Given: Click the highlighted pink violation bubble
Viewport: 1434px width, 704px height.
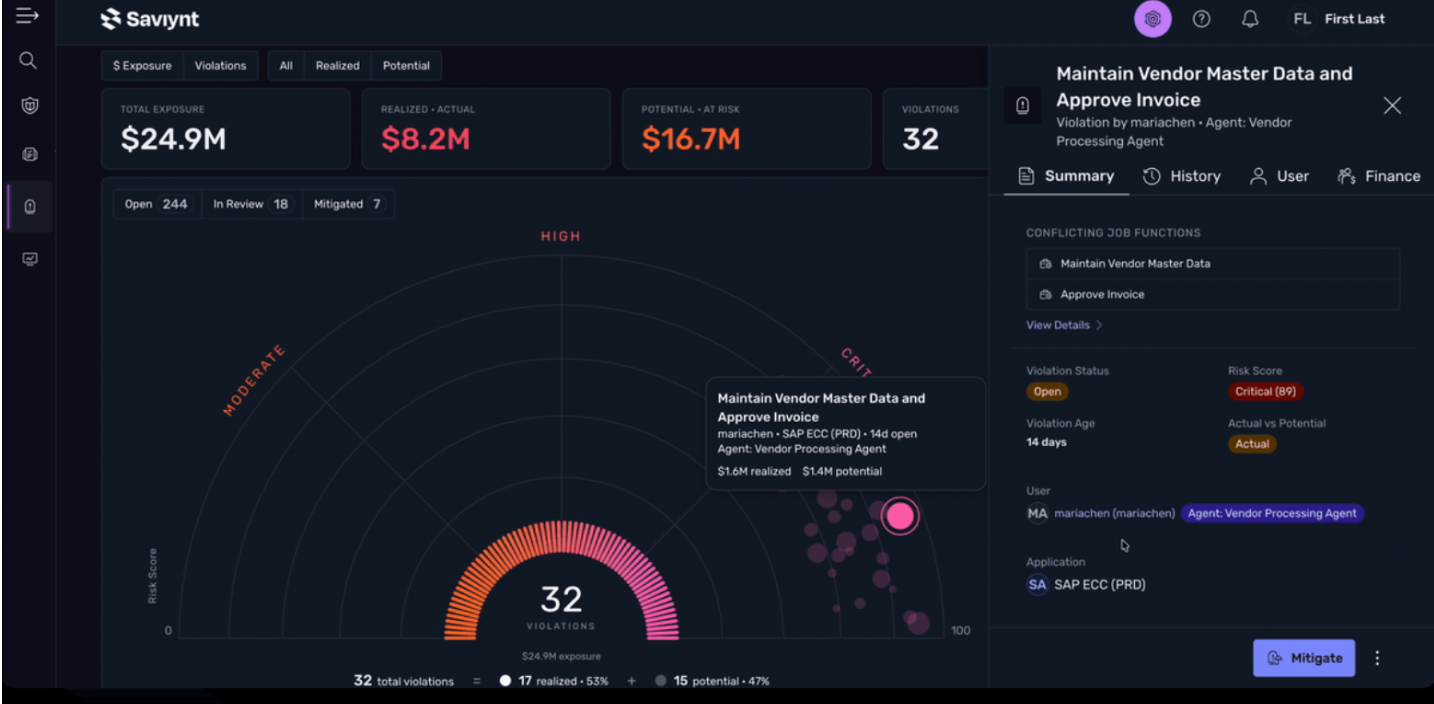Looking at the screenshot, I should coord(900,516).
